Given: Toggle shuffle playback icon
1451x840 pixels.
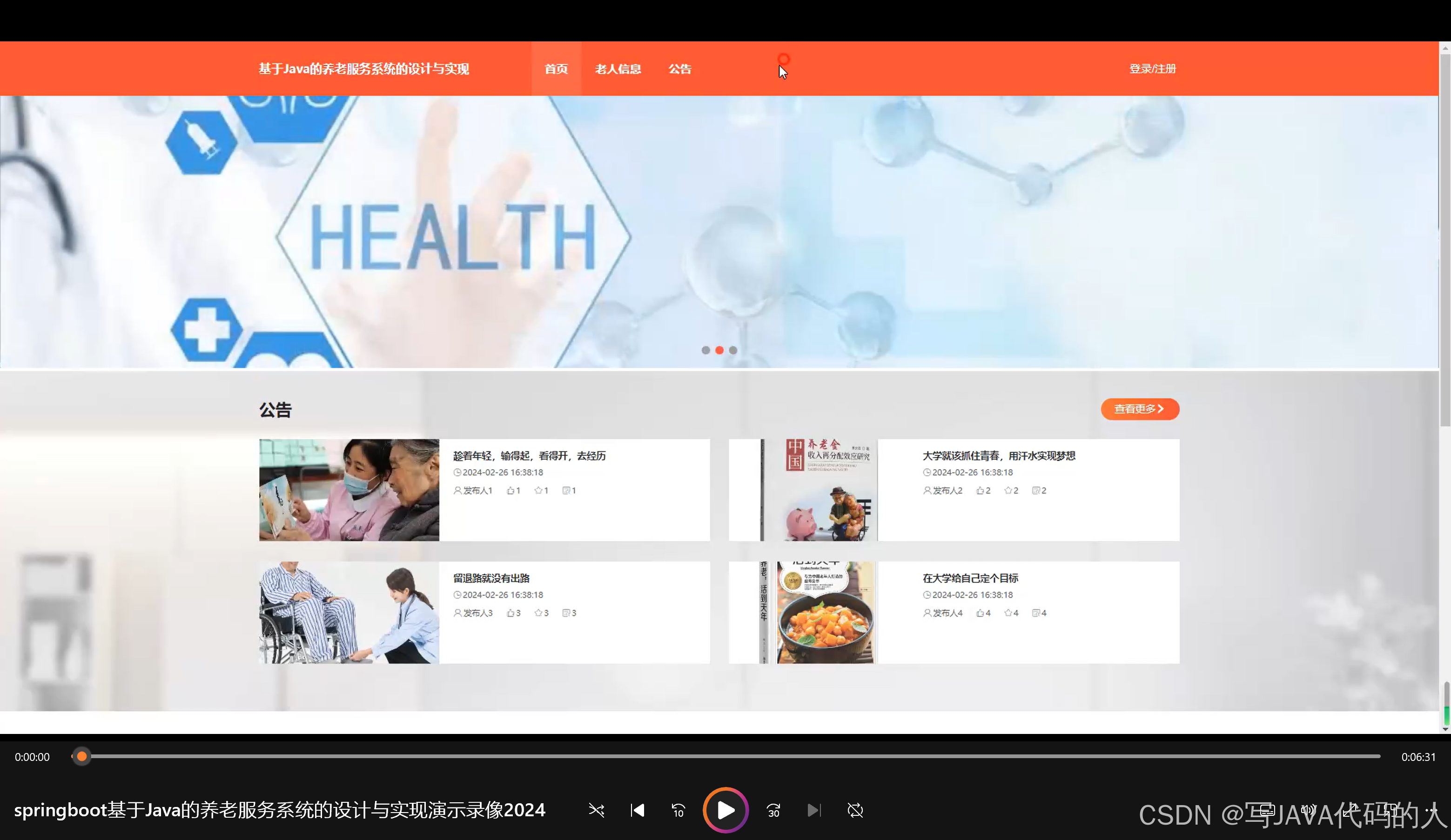Looking at the screenshot, I should click(x=596, y=810).
